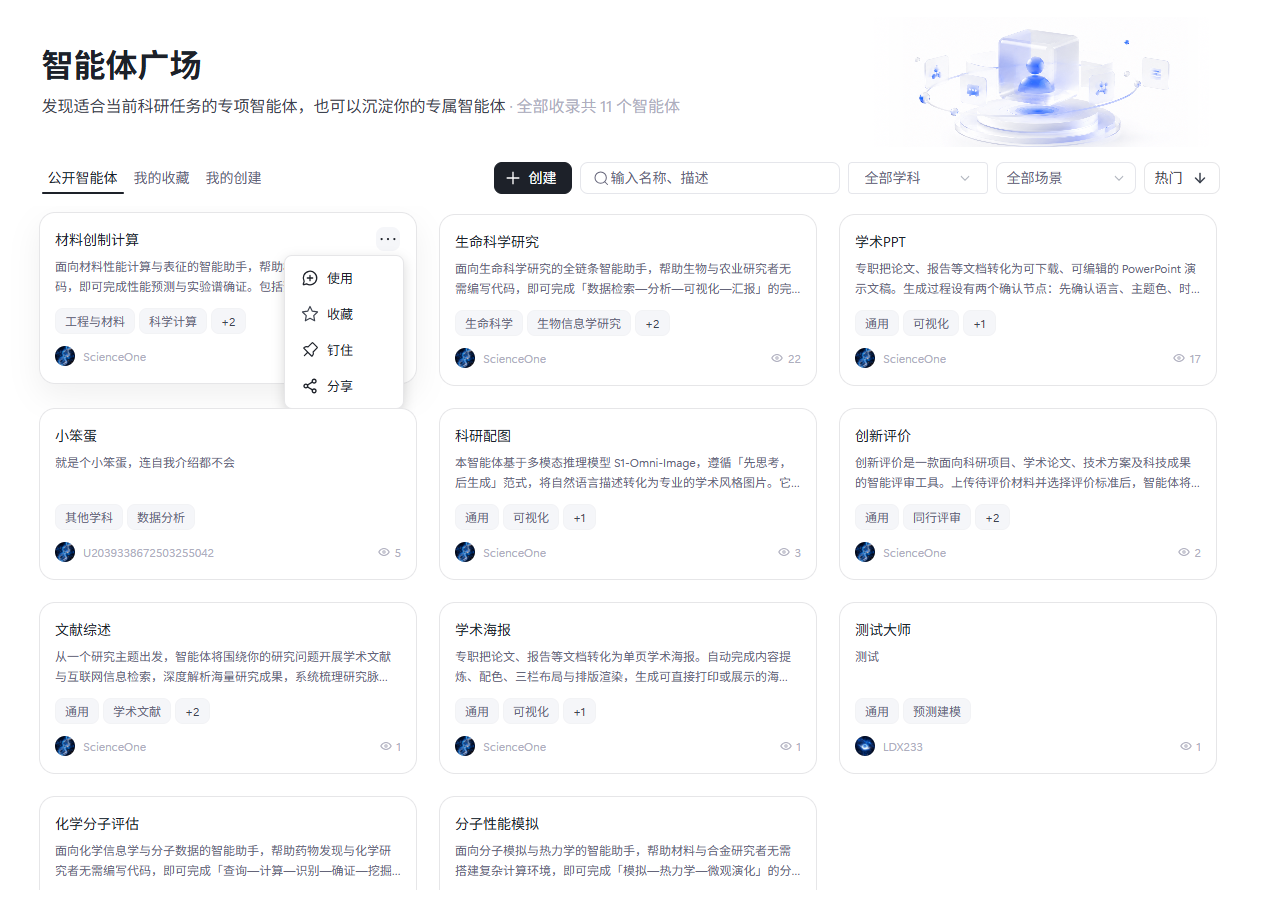
Task: Expand the +1 tags on 科研配图 card
Action: pos(579,517)
